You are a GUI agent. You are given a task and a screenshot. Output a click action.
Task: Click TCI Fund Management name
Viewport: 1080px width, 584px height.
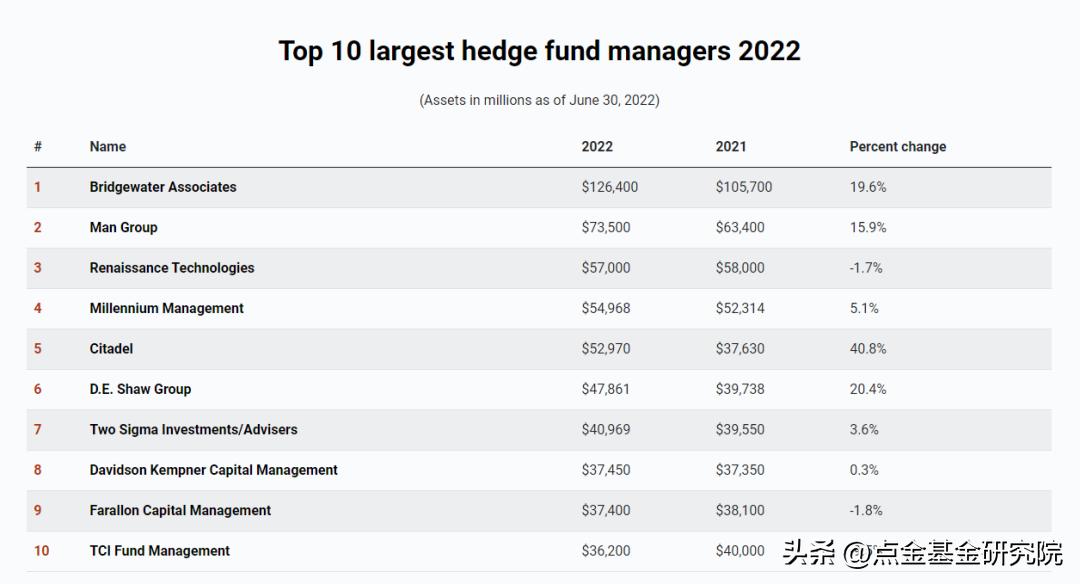coord(159,551)
